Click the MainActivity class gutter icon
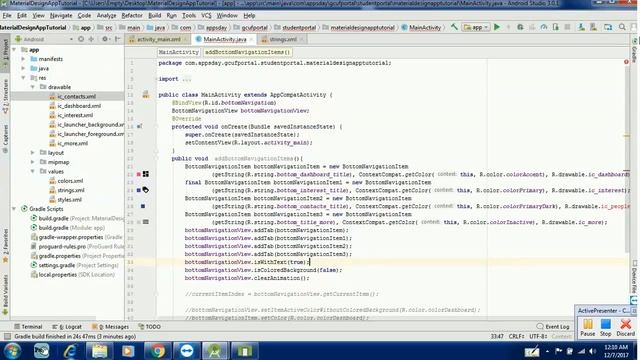Viewport: 640px width, 360px height. [146, 95]
